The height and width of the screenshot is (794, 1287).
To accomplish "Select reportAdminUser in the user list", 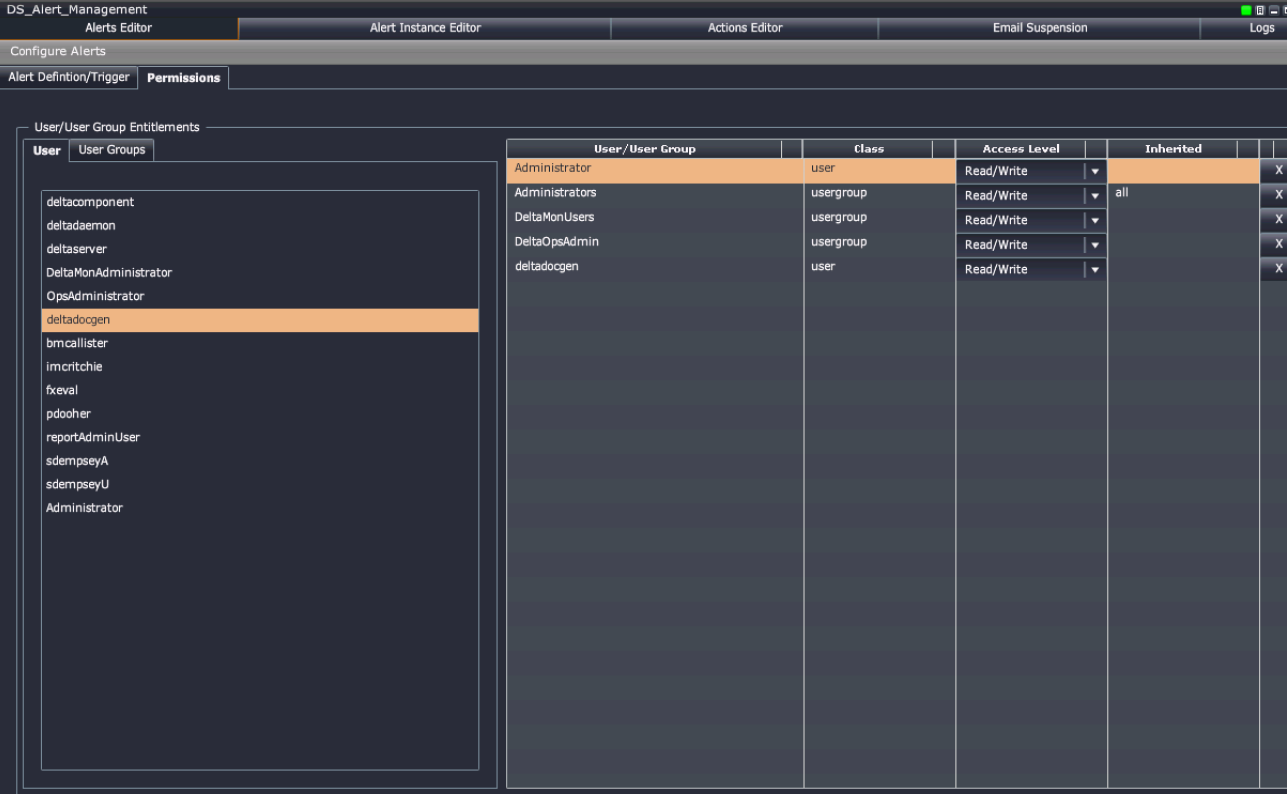I will click(x=260, y=437).
